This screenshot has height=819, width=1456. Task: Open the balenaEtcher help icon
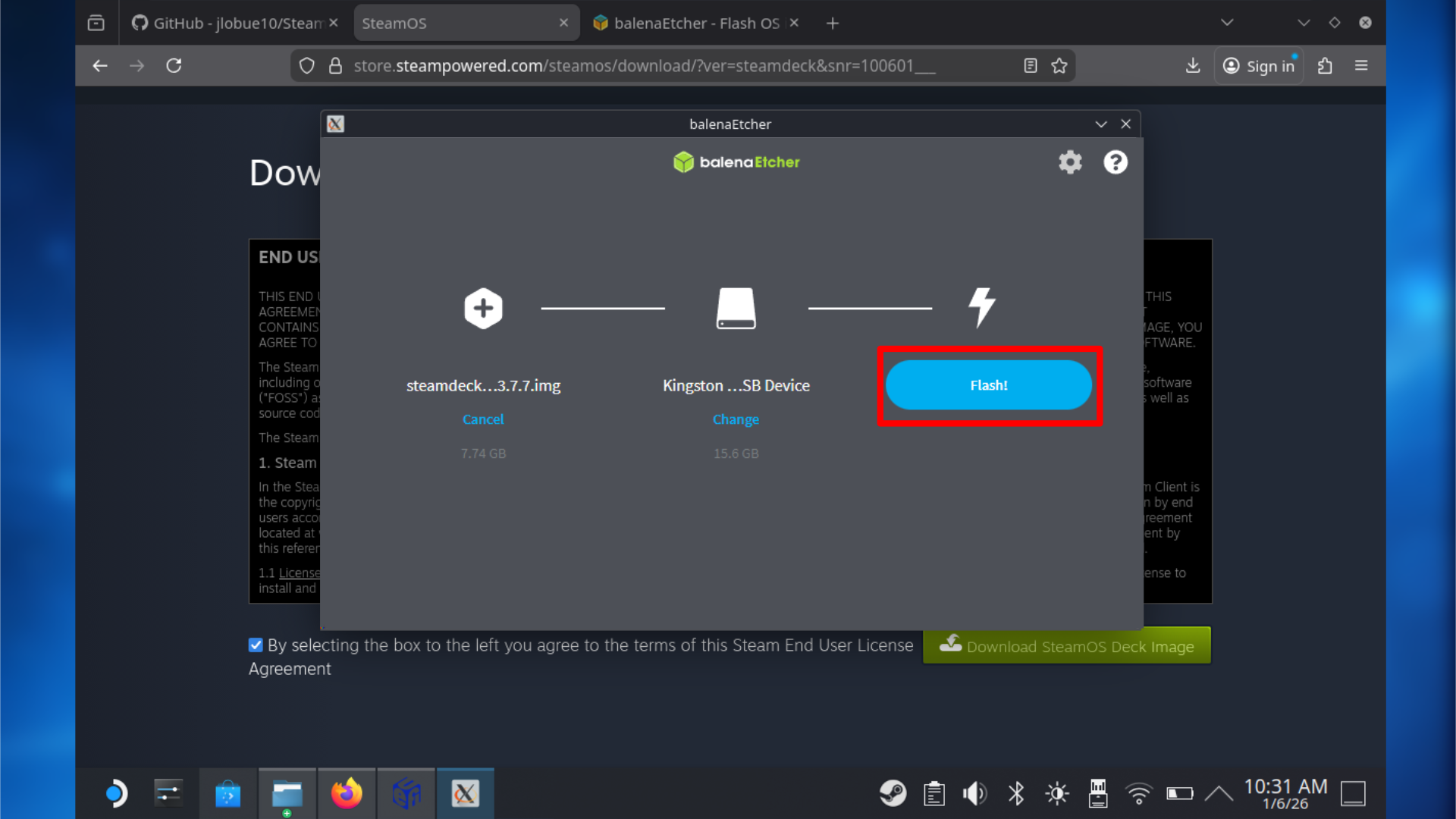click(1115, 162)
